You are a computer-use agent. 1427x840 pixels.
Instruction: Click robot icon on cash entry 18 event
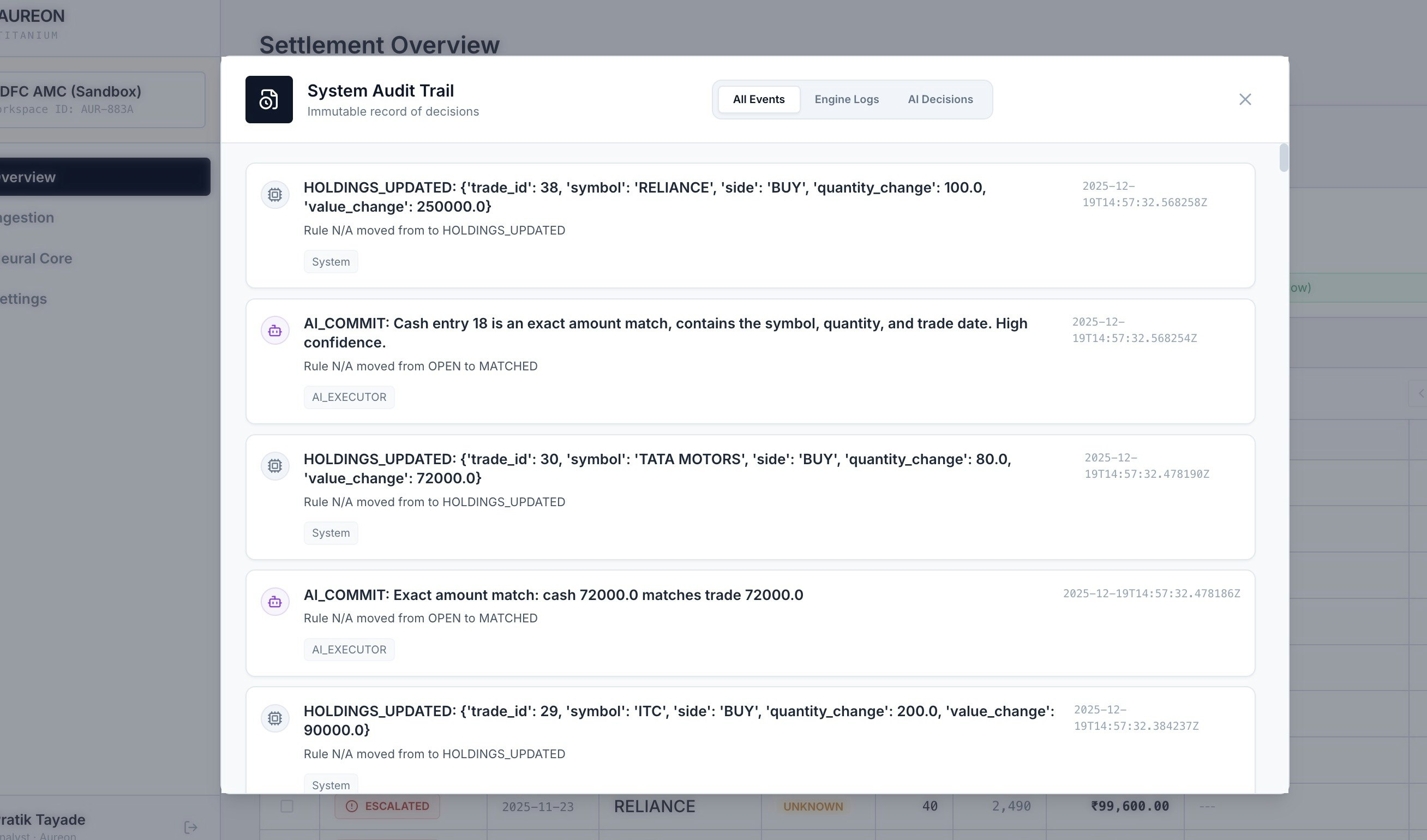(x=274, y=331)
